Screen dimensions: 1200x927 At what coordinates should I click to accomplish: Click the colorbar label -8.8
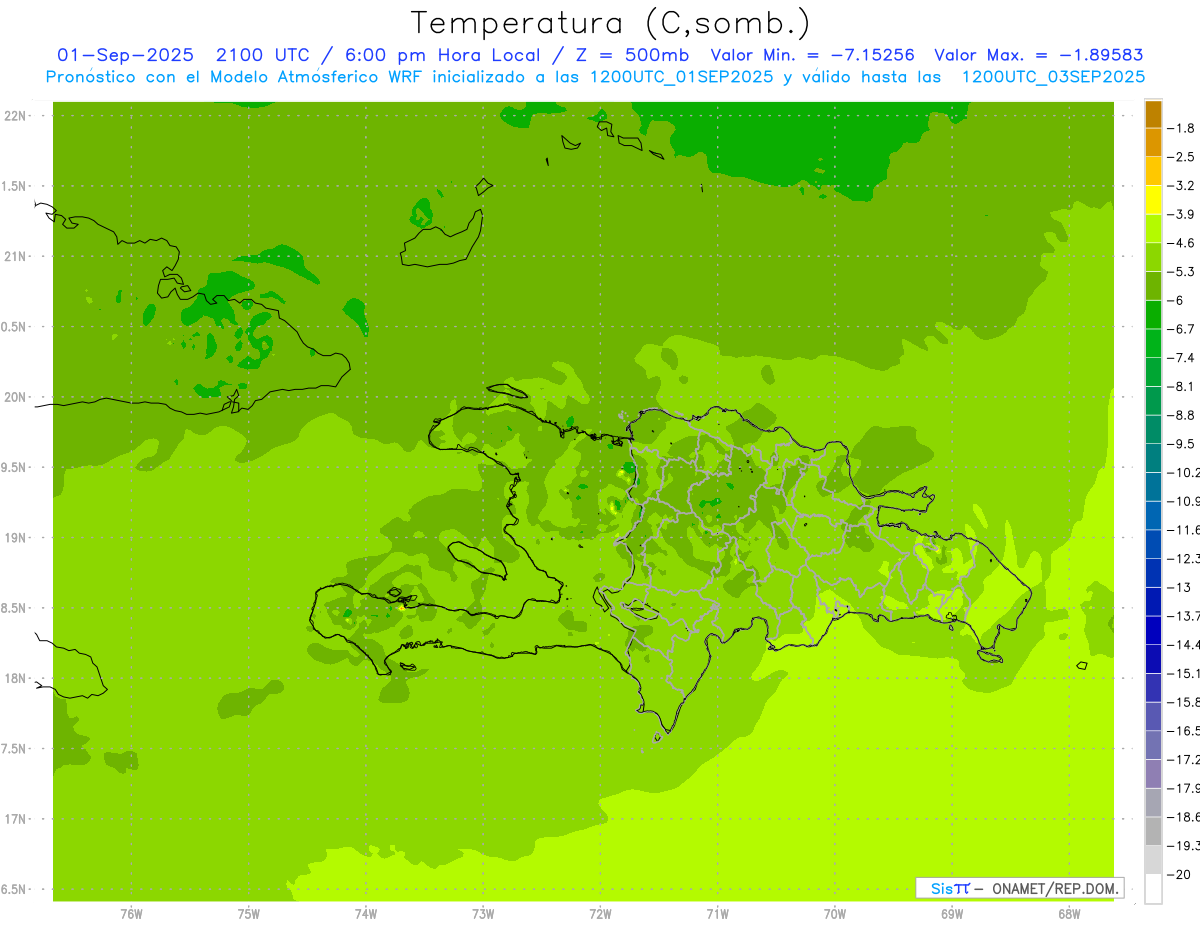[1183, 415]
